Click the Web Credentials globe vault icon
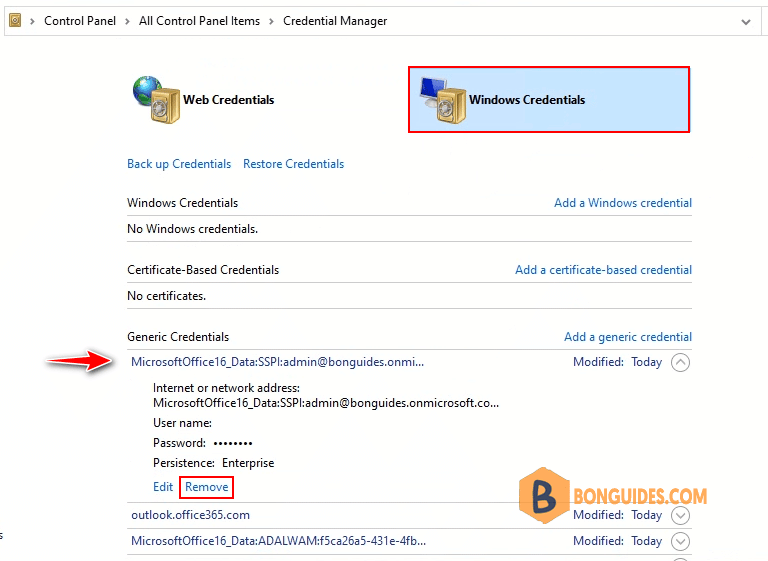Viewport: 768px width, 561px height. pyautogui.click(x=157, y=99)
